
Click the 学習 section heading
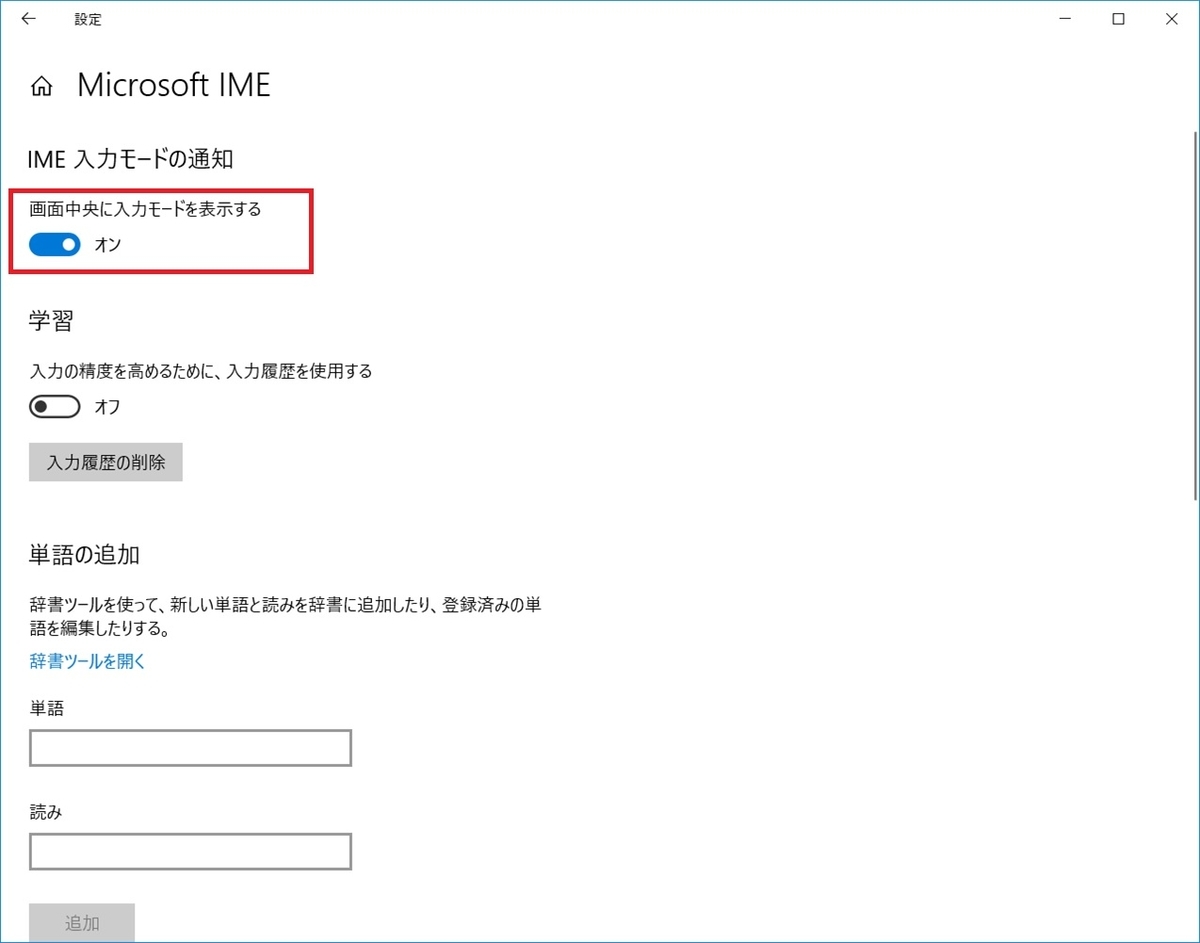coord(52,322)
